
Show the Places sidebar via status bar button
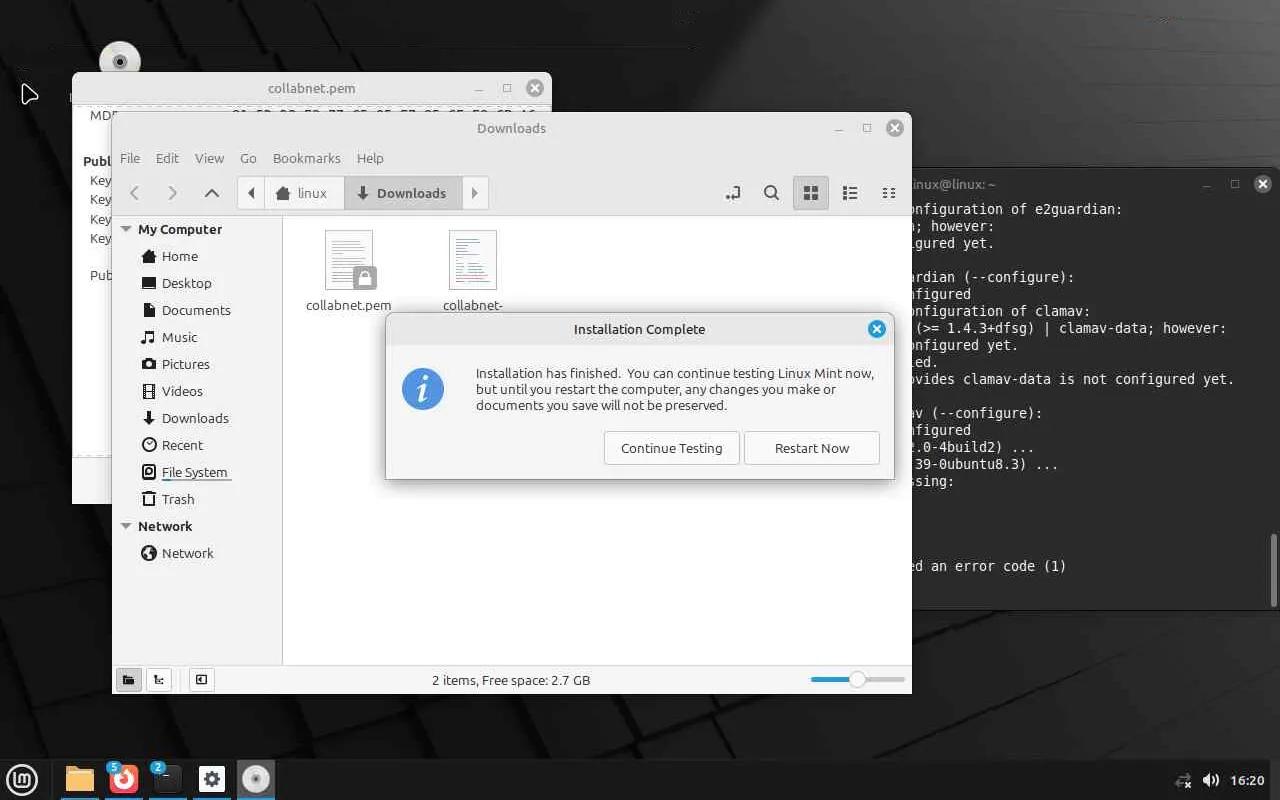coord(128,680)
